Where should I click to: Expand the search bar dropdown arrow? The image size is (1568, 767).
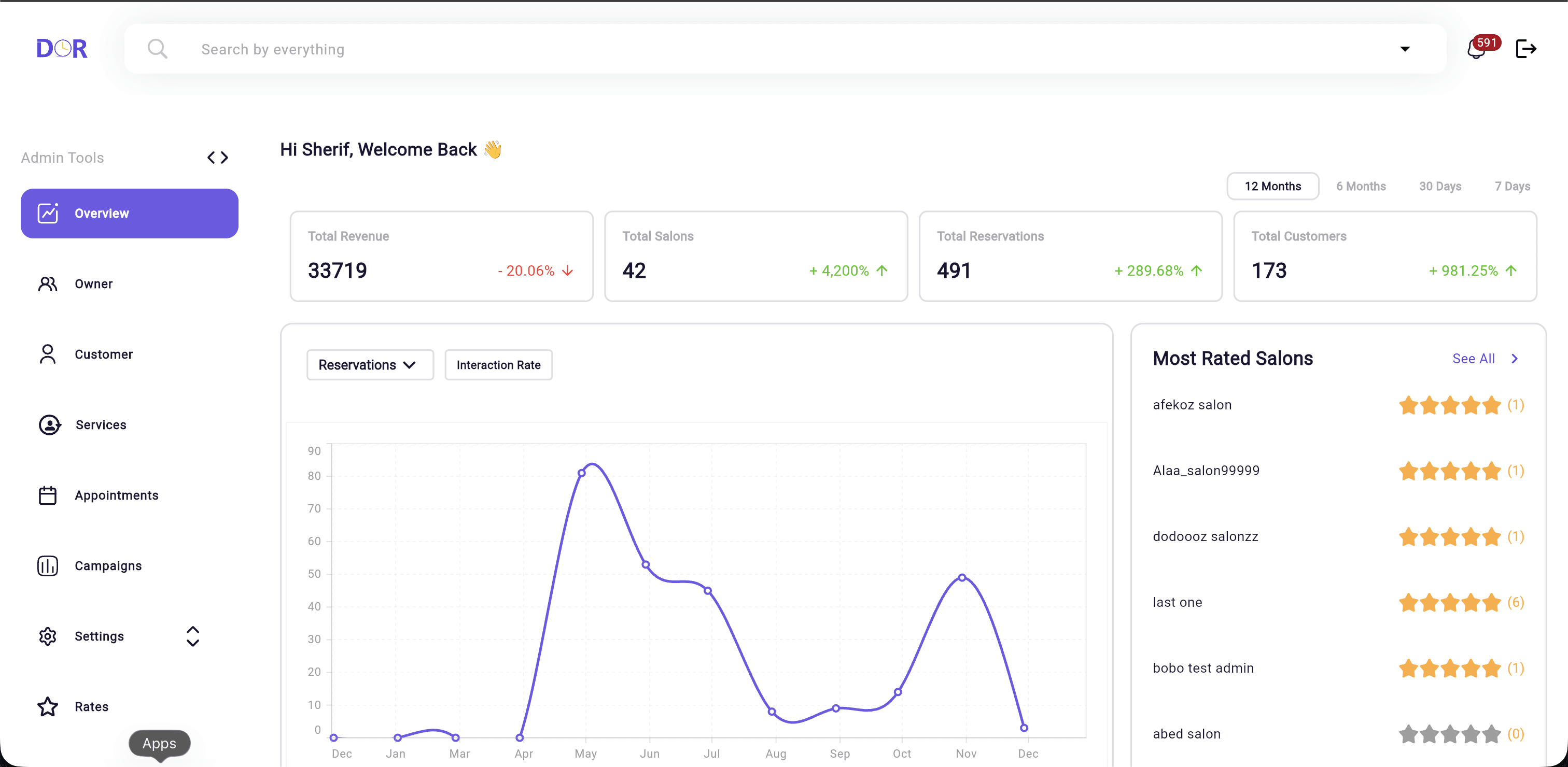point(1405,49)
